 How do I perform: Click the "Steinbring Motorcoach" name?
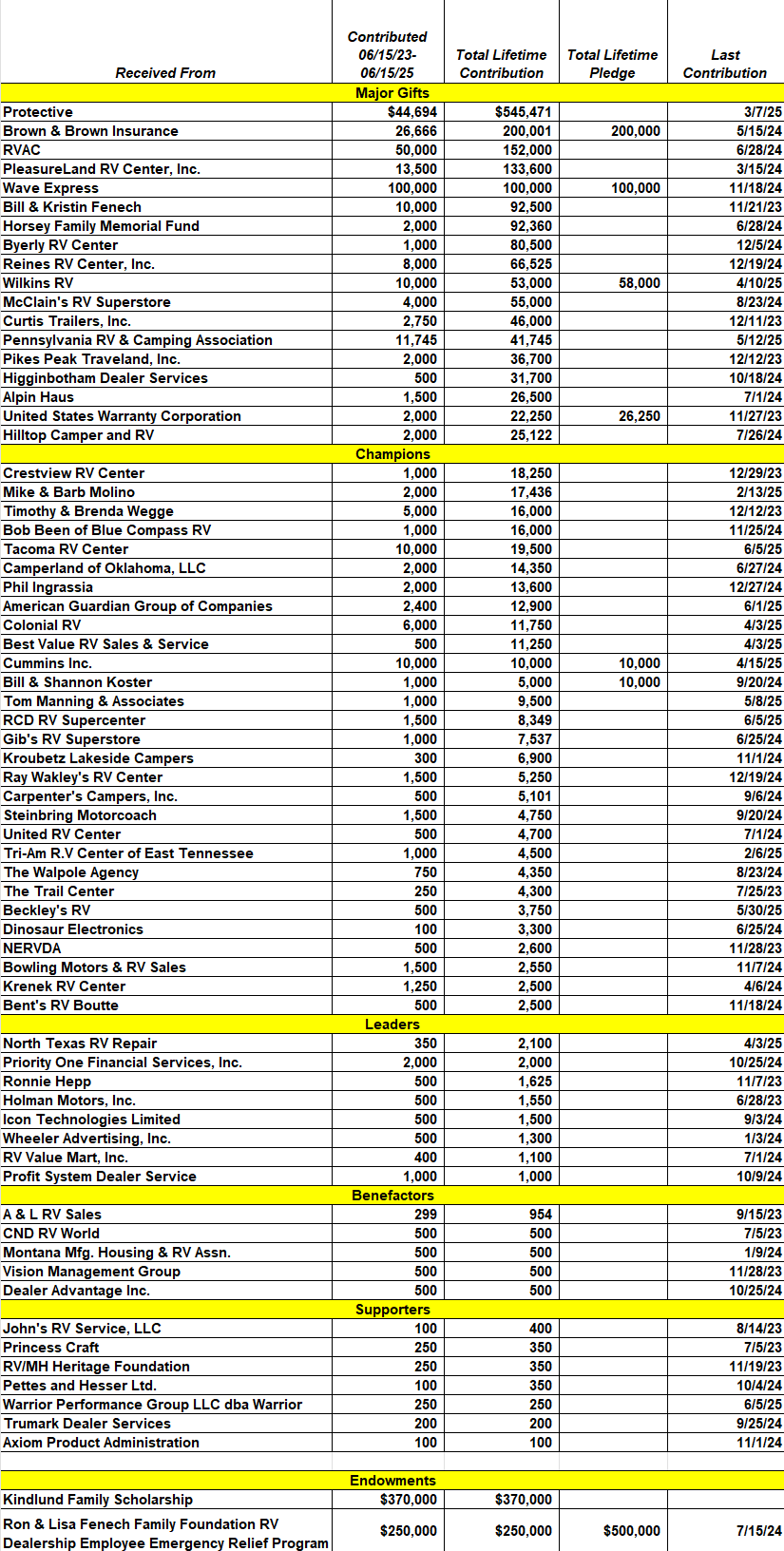[x=80, y=815]
